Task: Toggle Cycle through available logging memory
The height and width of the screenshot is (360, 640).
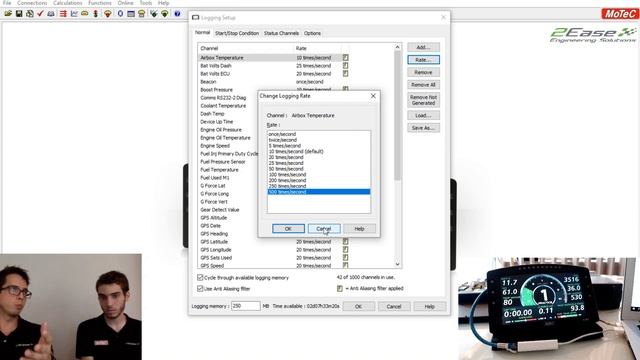Action: [x=200, y=278]
